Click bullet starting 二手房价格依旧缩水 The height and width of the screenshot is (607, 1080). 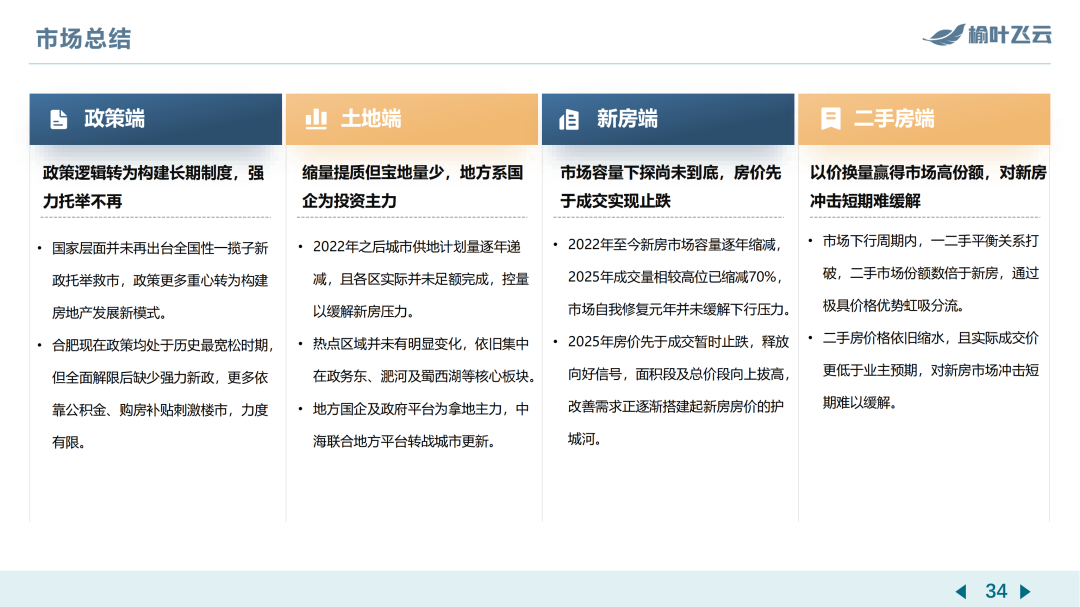tap(924, 370)
